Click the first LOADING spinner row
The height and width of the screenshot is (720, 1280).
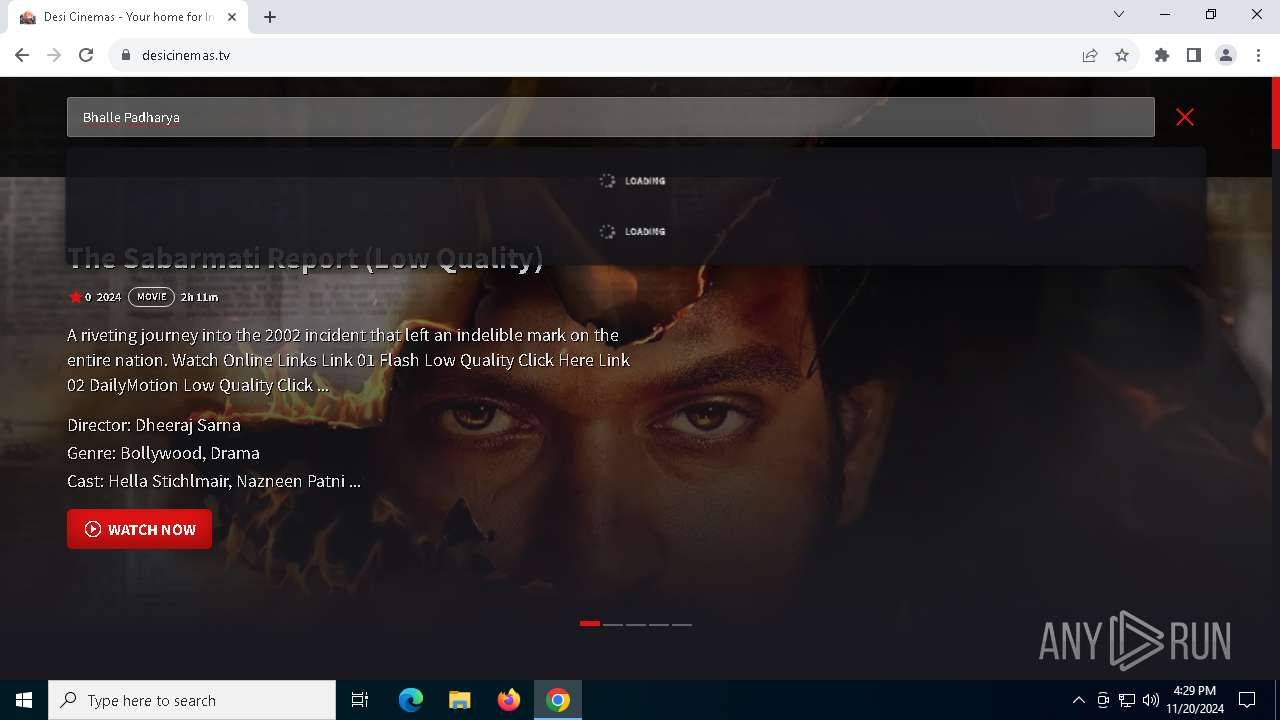coord(632,181)
